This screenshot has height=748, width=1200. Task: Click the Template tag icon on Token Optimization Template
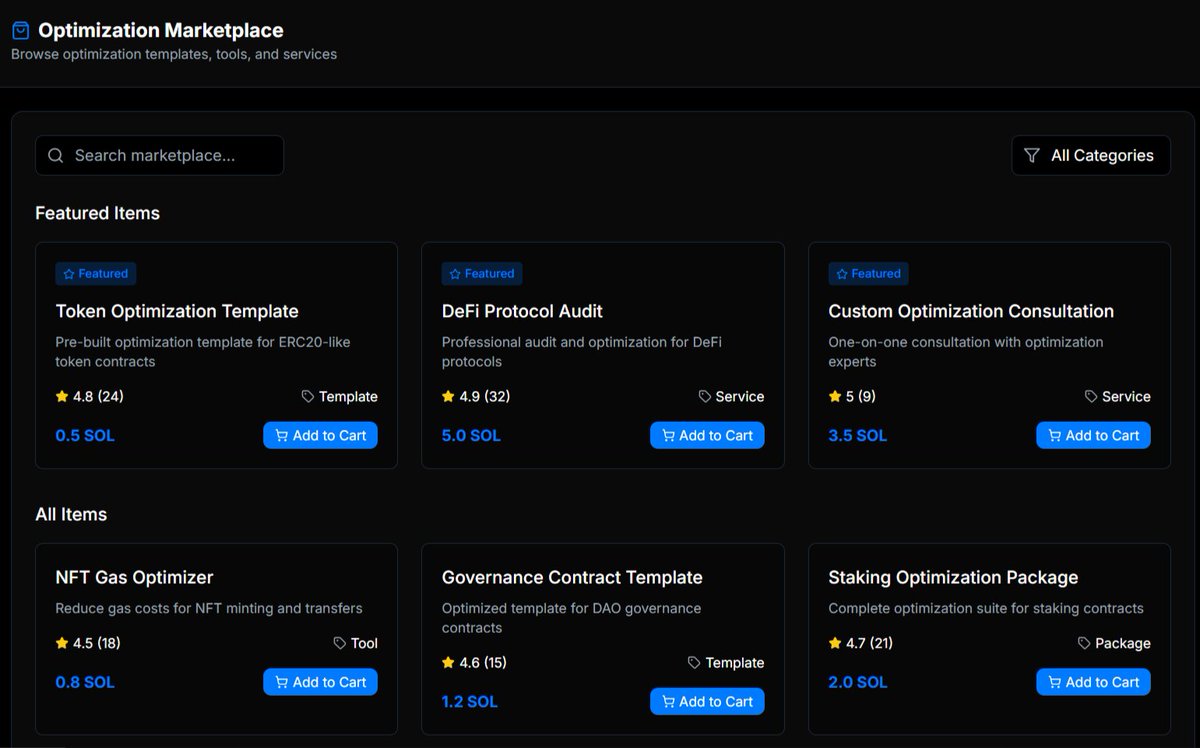click(x=308, y=397)
